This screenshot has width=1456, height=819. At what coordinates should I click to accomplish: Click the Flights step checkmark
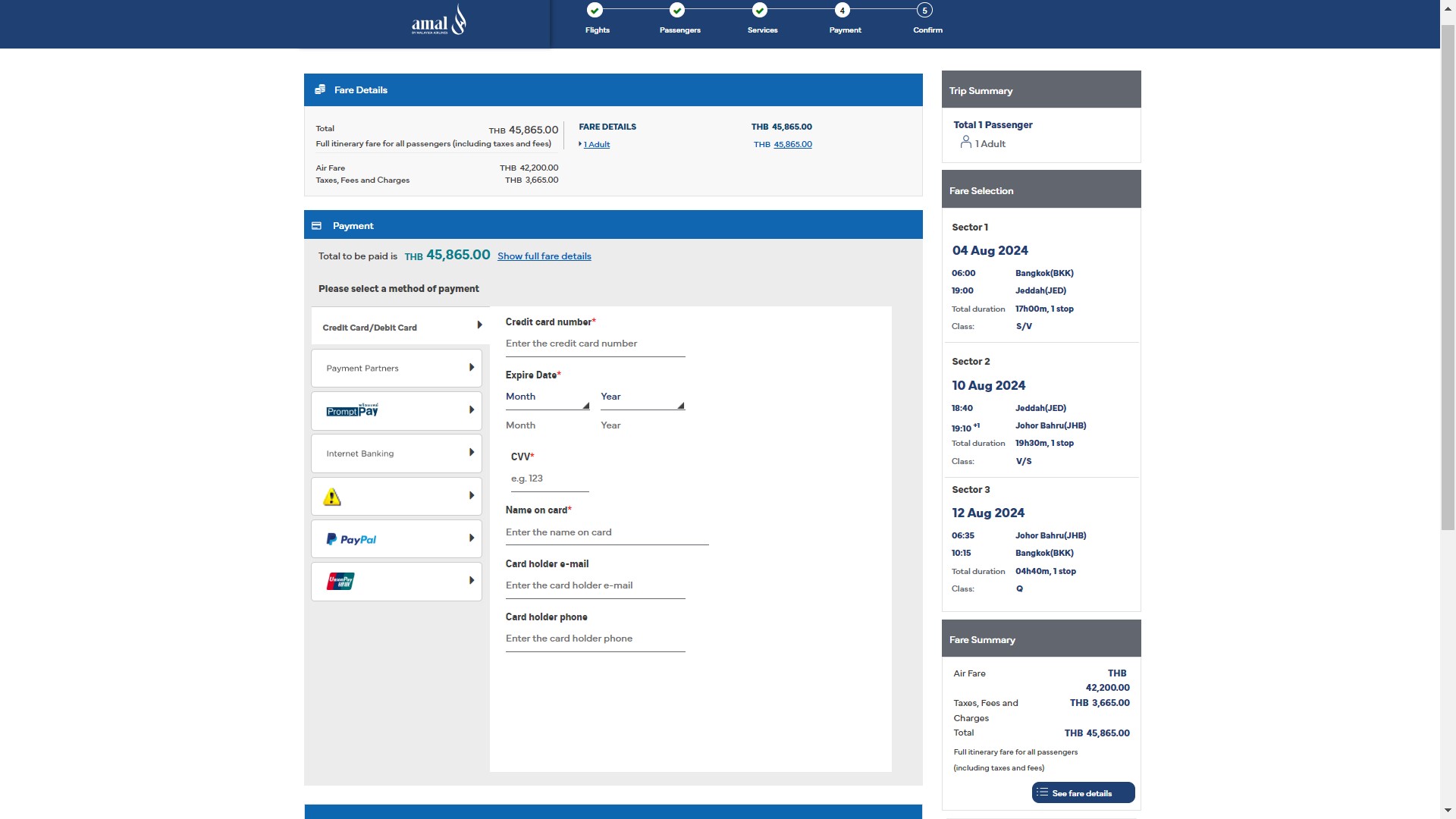click(595, 11)
